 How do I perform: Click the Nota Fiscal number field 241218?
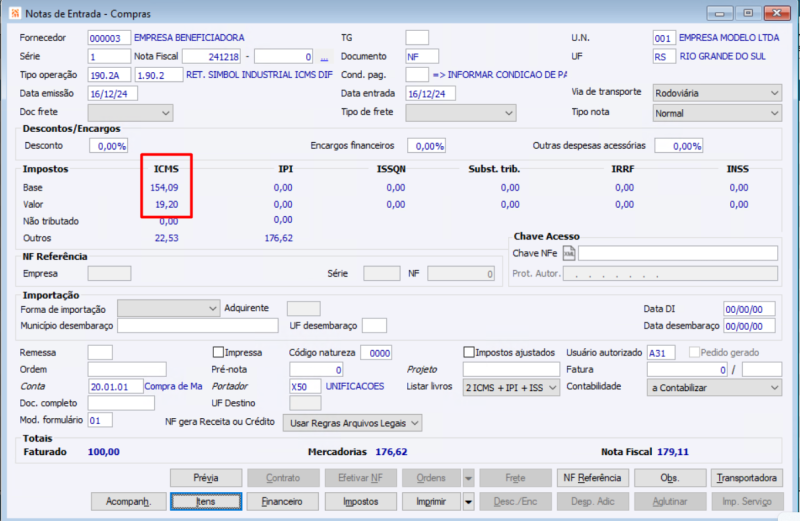(x=212, y=57)
